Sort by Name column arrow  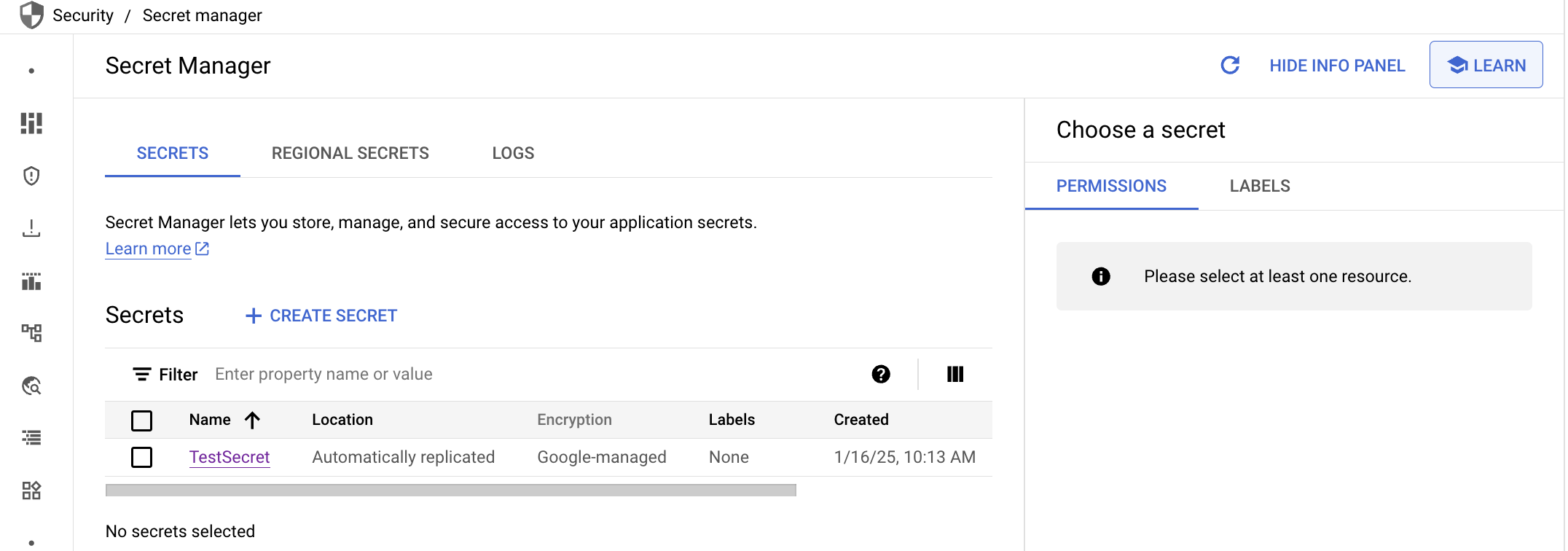click(x=252, y=421)
